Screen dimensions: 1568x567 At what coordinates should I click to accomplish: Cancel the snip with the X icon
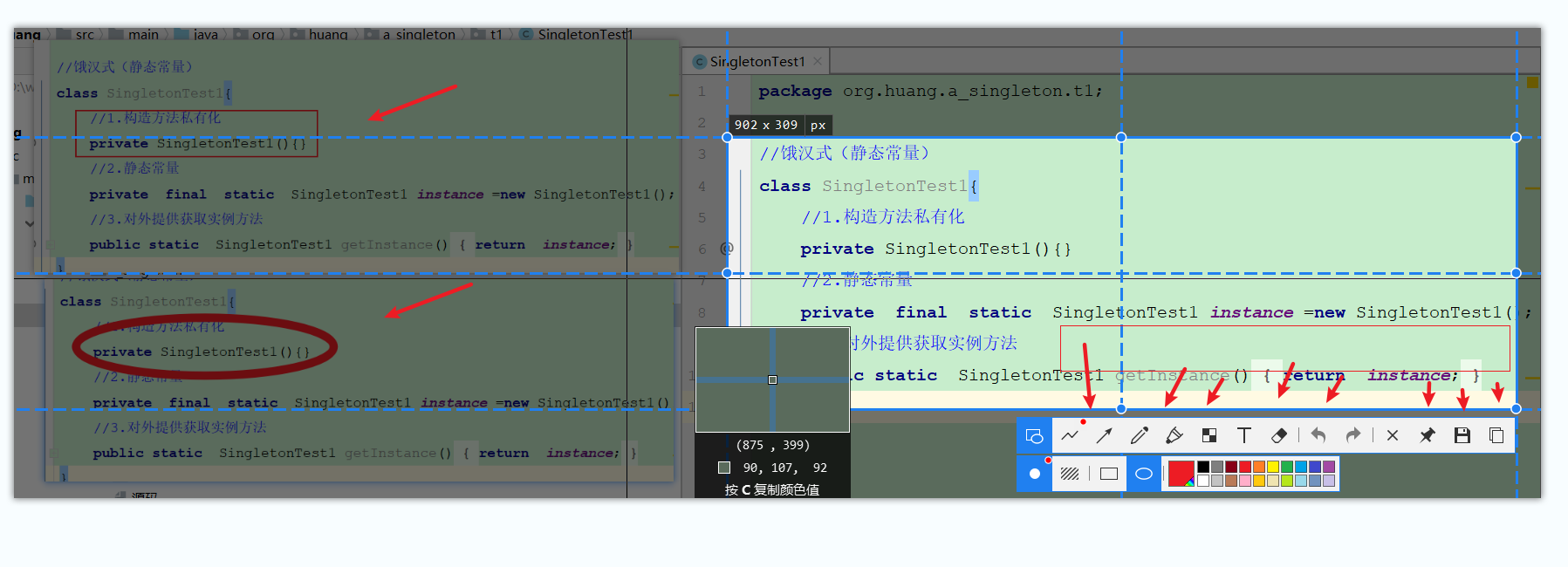pos(1393,435)
